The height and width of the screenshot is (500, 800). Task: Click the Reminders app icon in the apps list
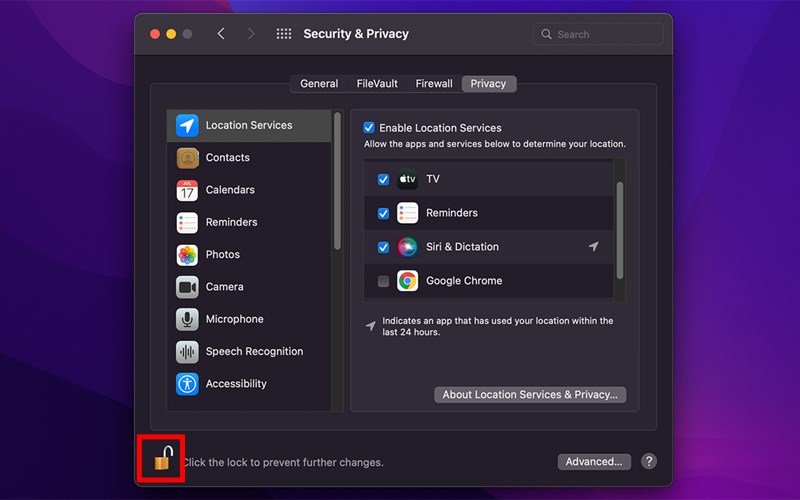407,213
